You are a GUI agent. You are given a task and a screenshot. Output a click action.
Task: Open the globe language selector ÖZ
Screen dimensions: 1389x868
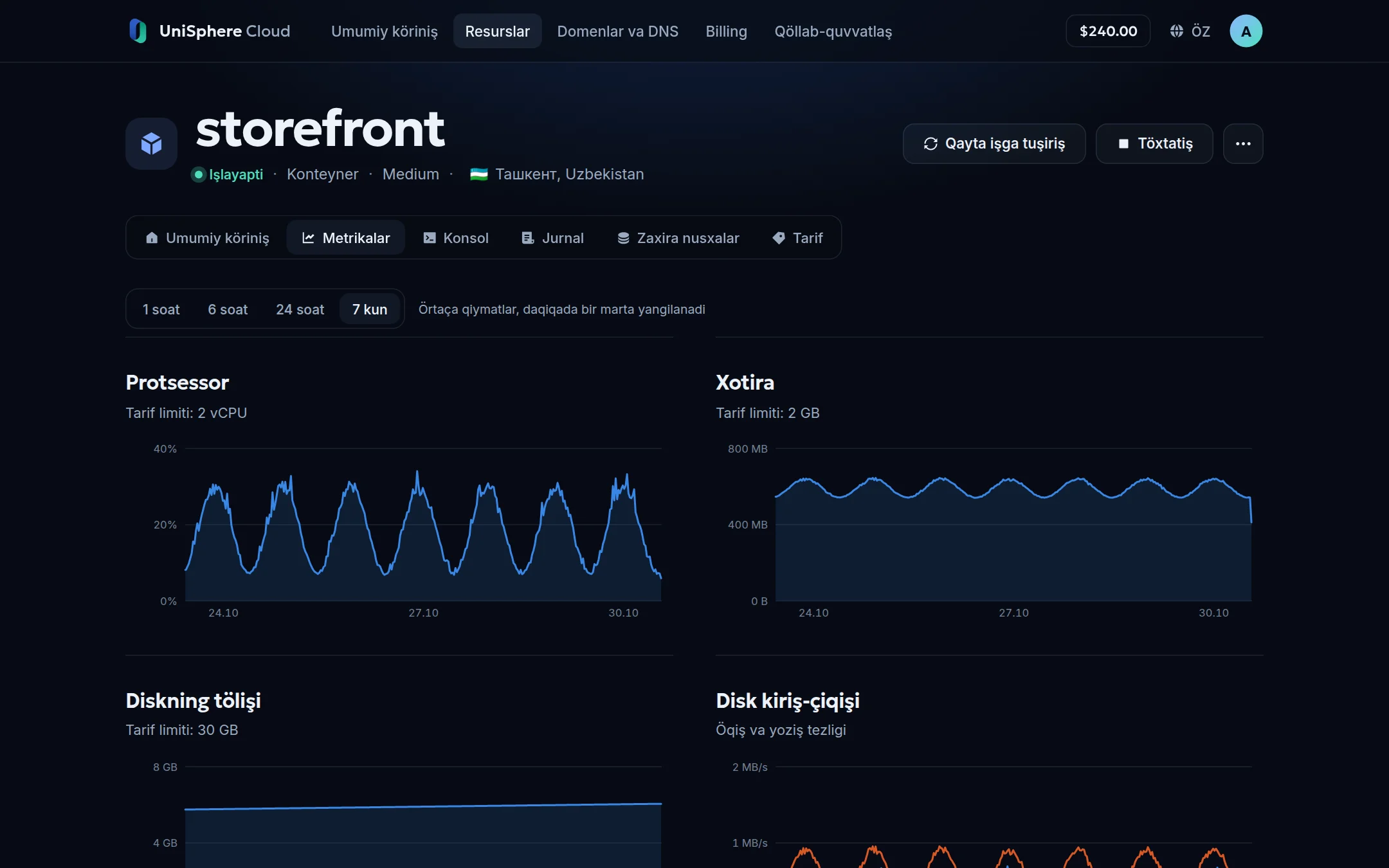1190,31
